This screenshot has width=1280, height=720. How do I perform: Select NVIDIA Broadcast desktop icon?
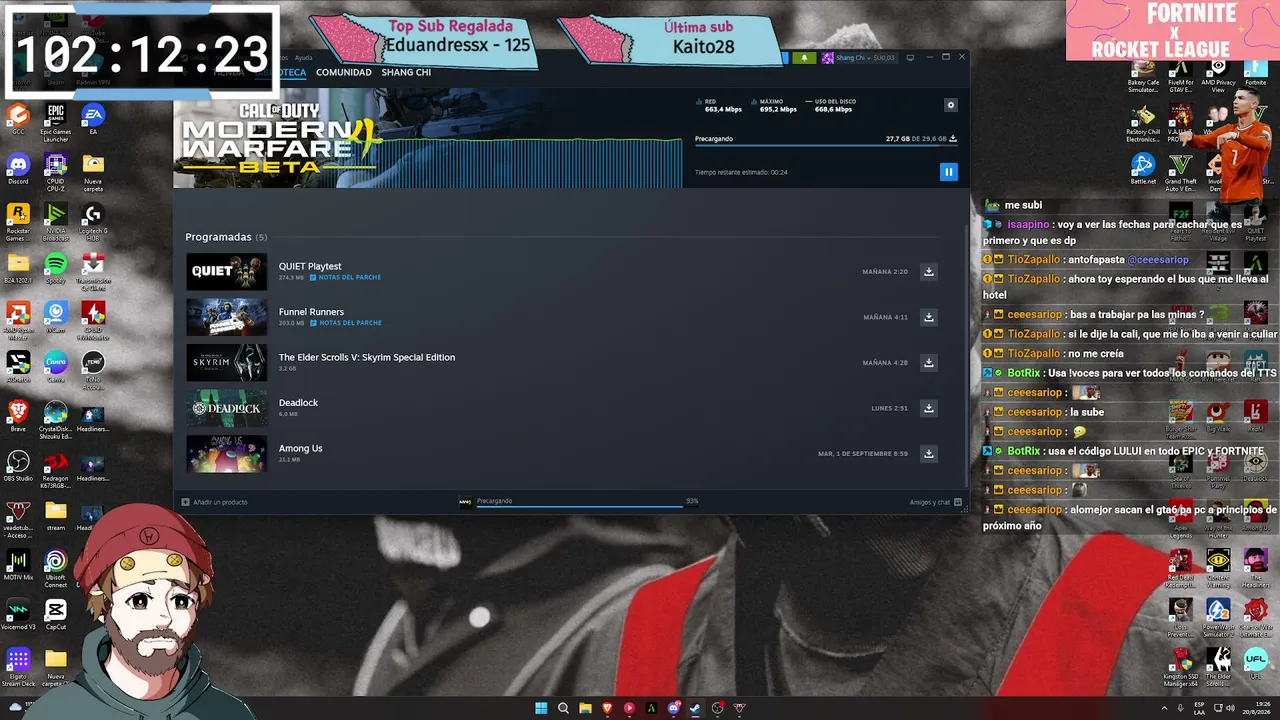(x=56, y=222)
